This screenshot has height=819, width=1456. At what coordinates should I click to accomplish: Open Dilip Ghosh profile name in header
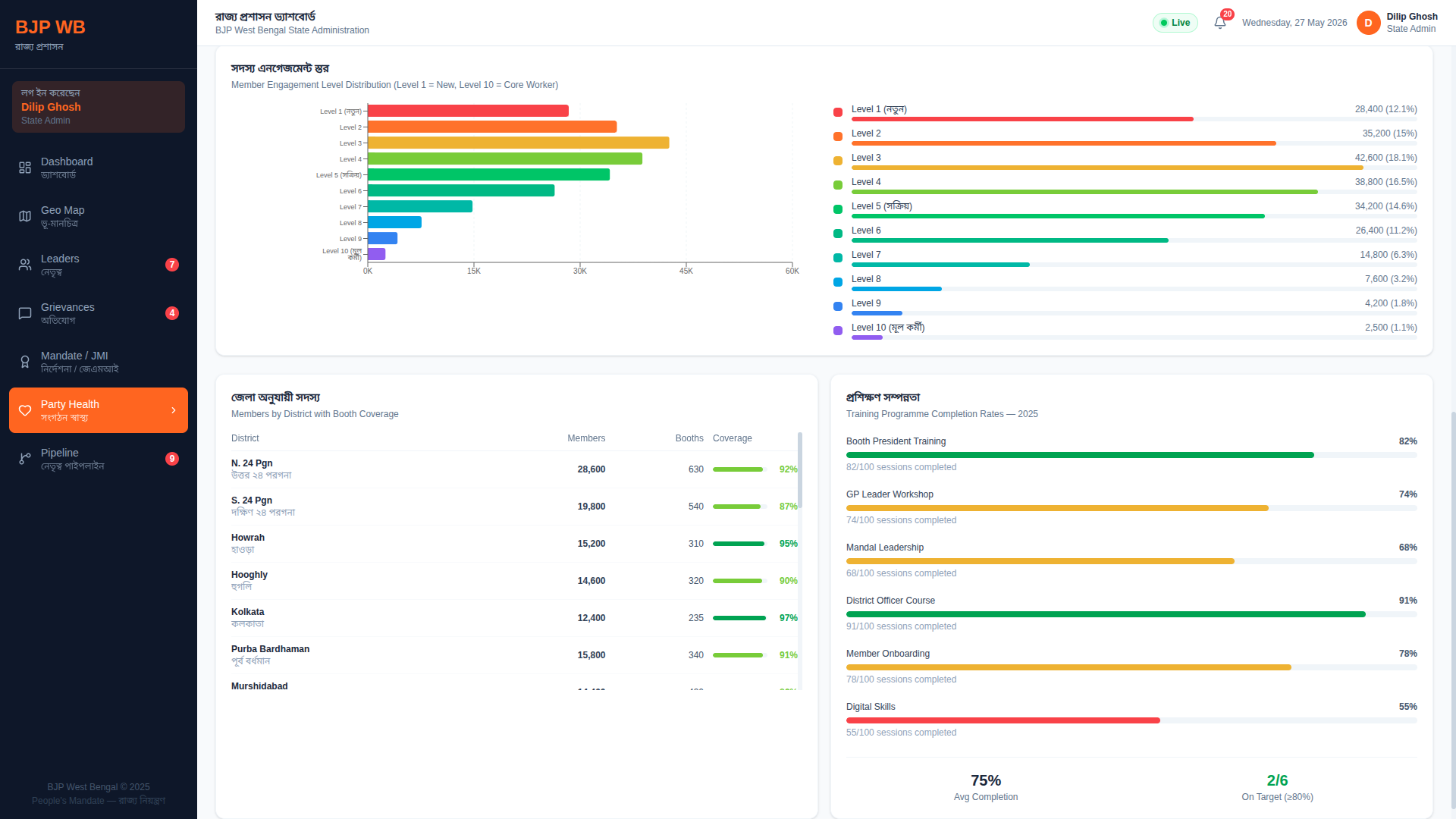(x=1412, y=17)
